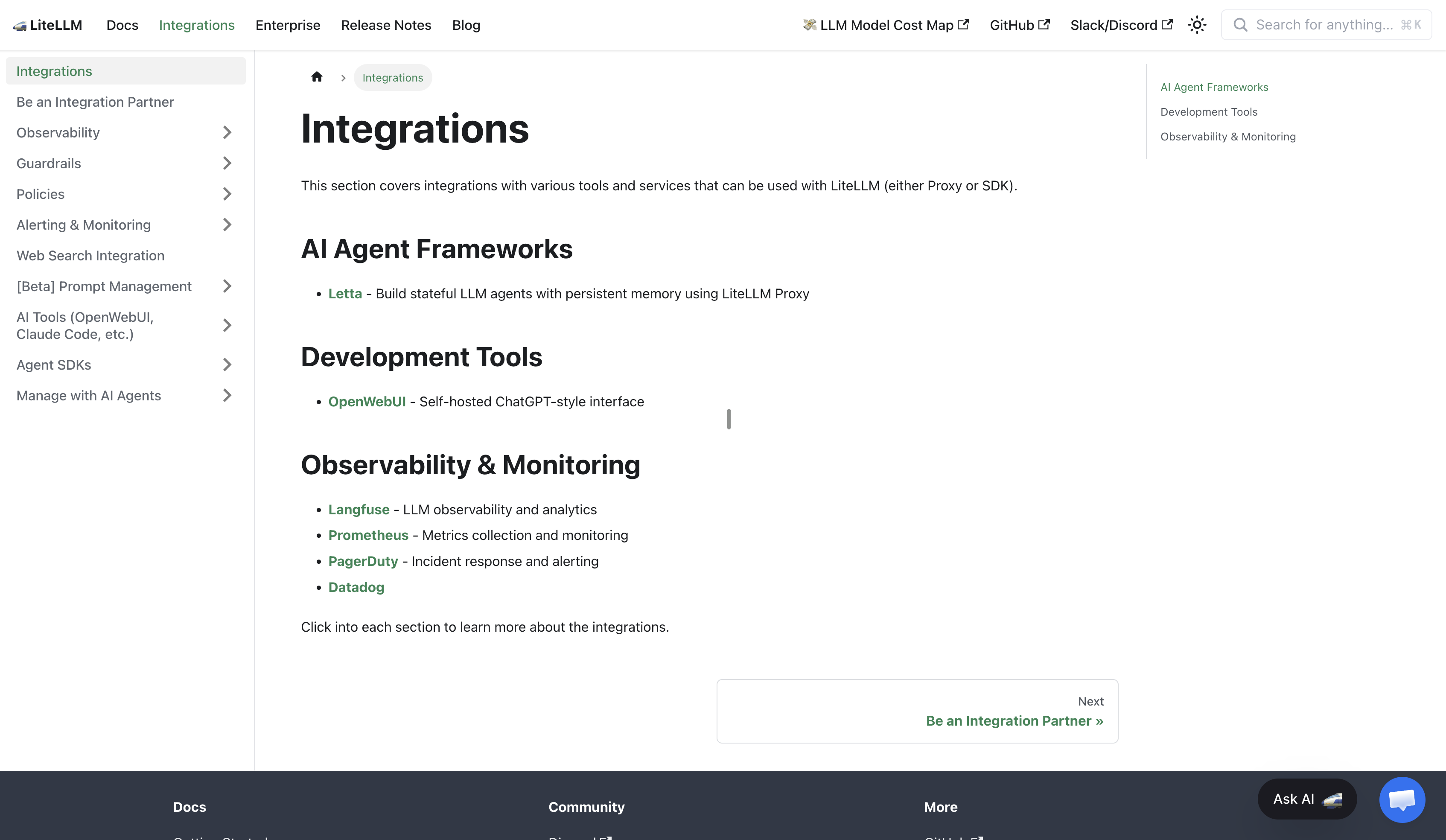Open the blue chat bubble widget
The width and height of the screenshot is (1446, 840).
pyautogui.click(x=1402, y=799)
